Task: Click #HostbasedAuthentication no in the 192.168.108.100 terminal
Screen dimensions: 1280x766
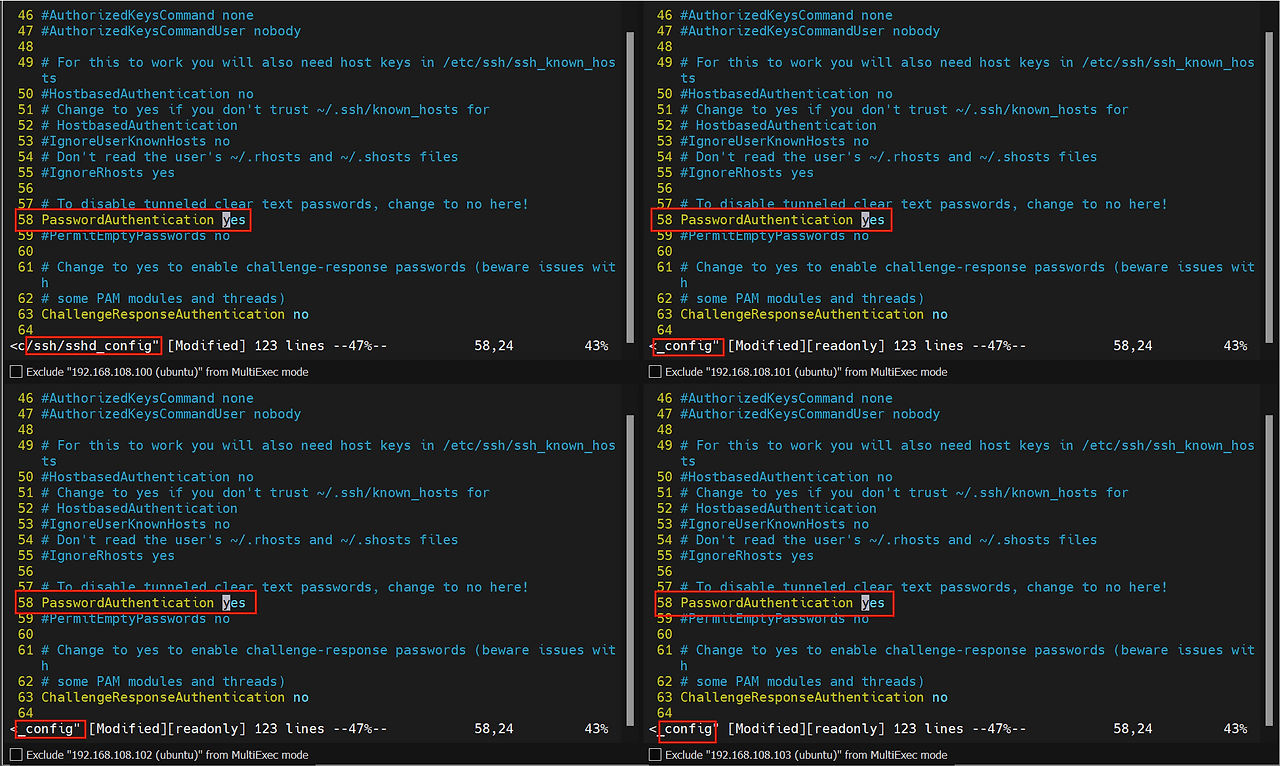Action: 147,94
